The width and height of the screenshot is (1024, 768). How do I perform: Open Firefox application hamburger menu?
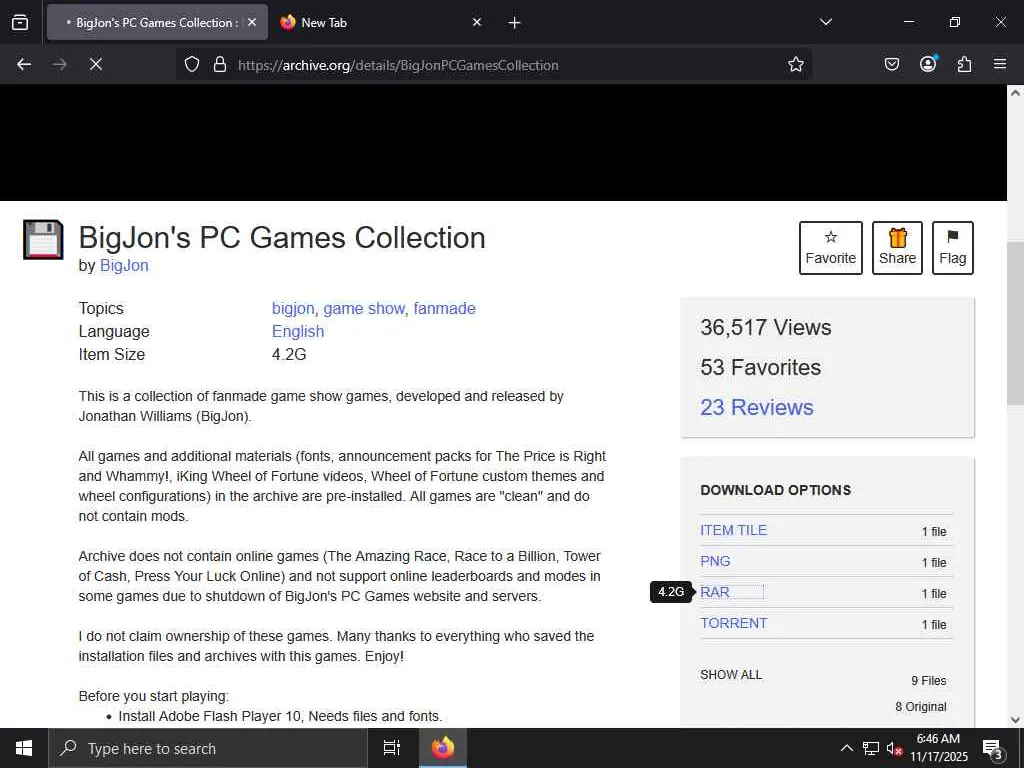pyautogui.click(x=1000, y=64)
